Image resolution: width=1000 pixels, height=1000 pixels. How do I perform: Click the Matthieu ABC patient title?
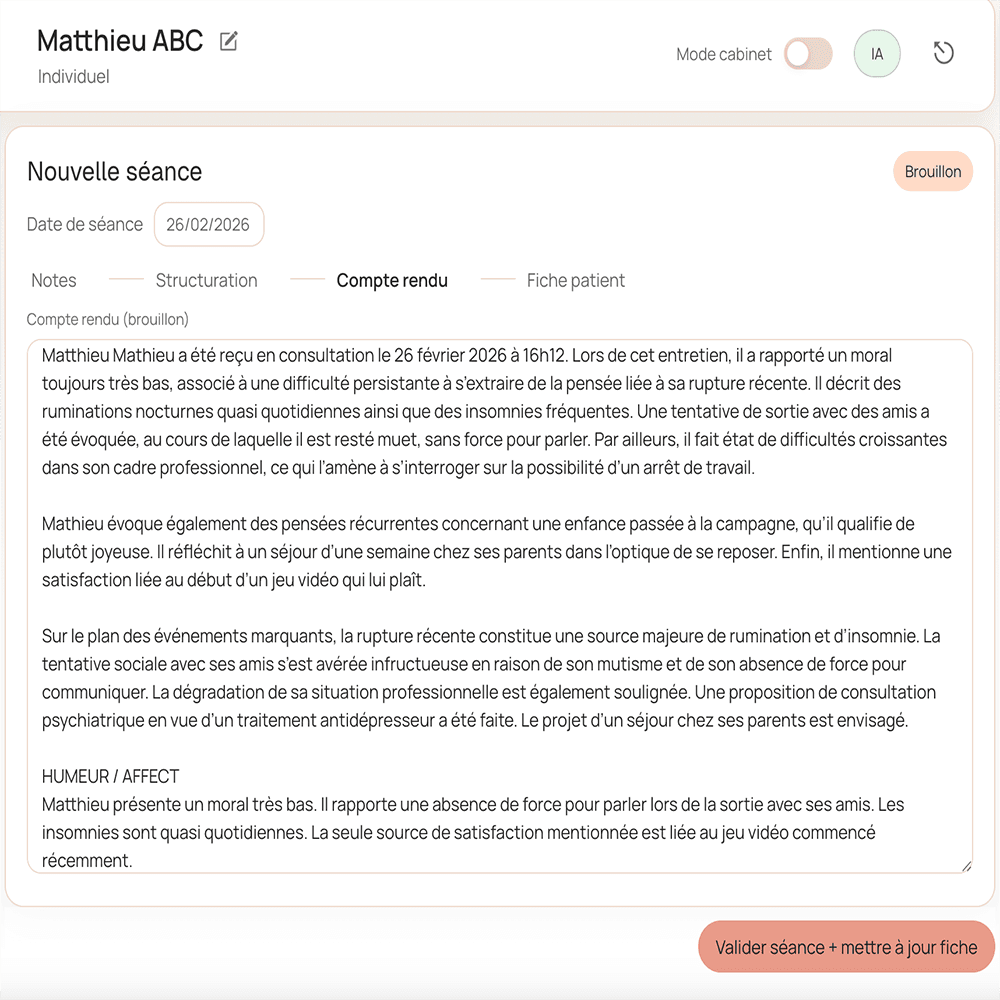click(x=120, y=41)
